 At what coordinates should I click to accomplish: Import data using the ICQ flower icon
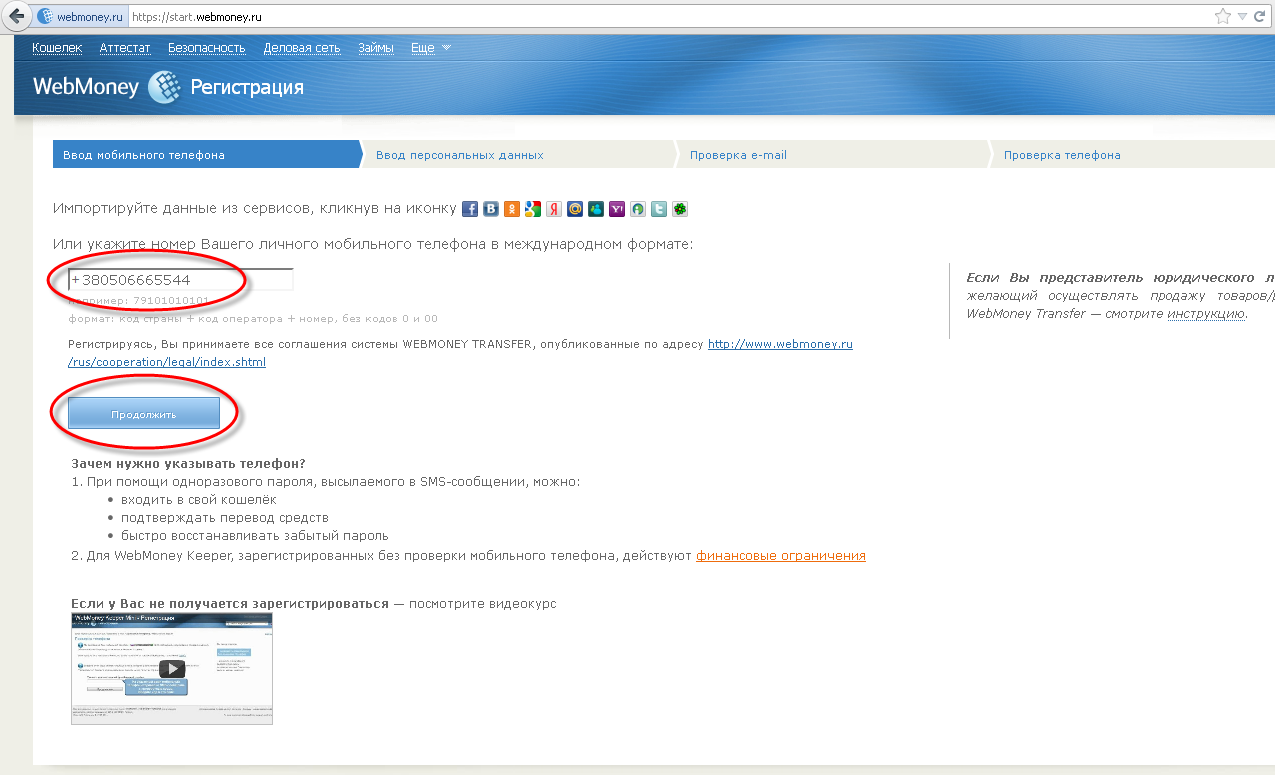(680, 209)
